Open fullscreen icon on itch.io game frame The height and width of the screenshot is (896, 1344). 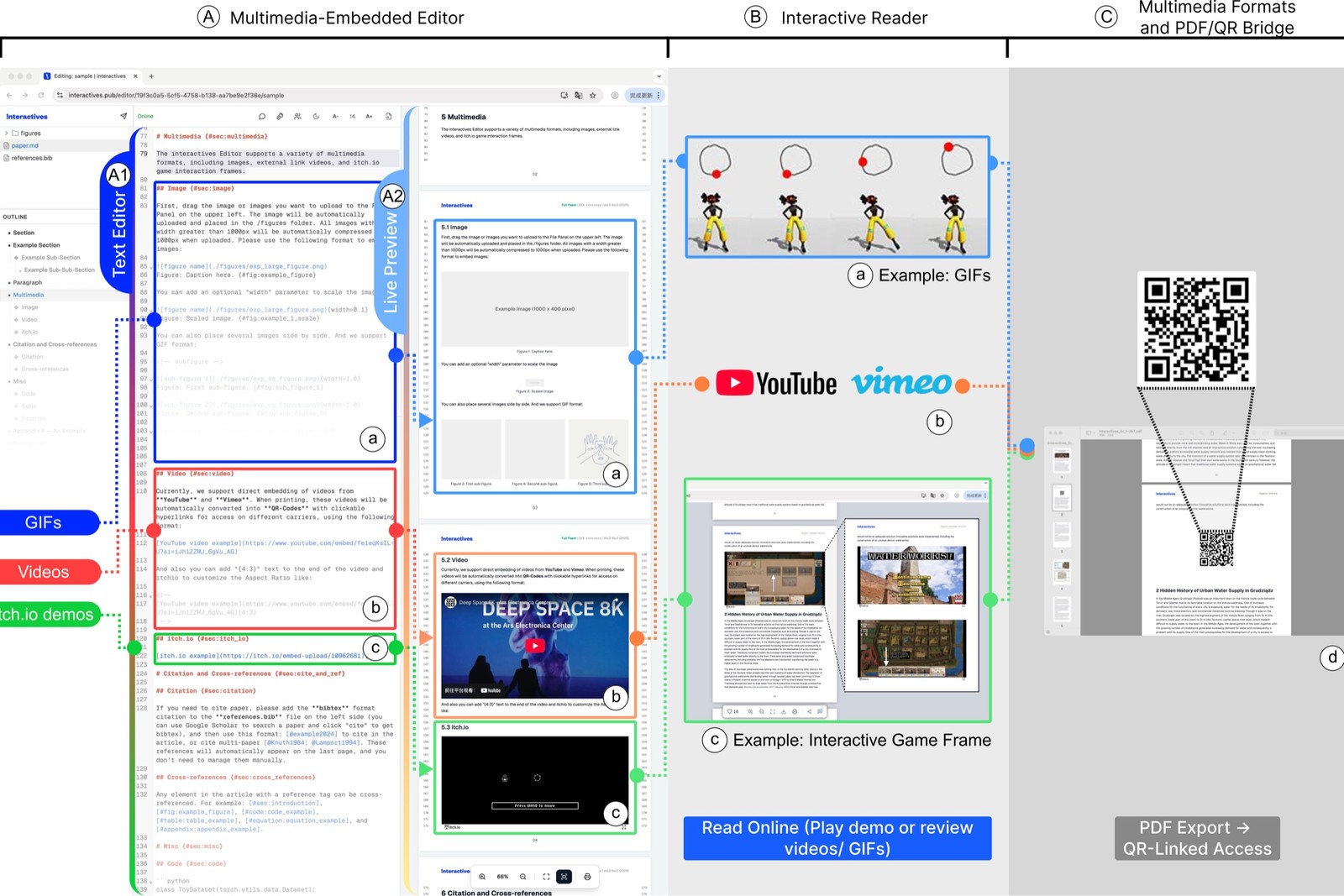click(x=624, y=827)
